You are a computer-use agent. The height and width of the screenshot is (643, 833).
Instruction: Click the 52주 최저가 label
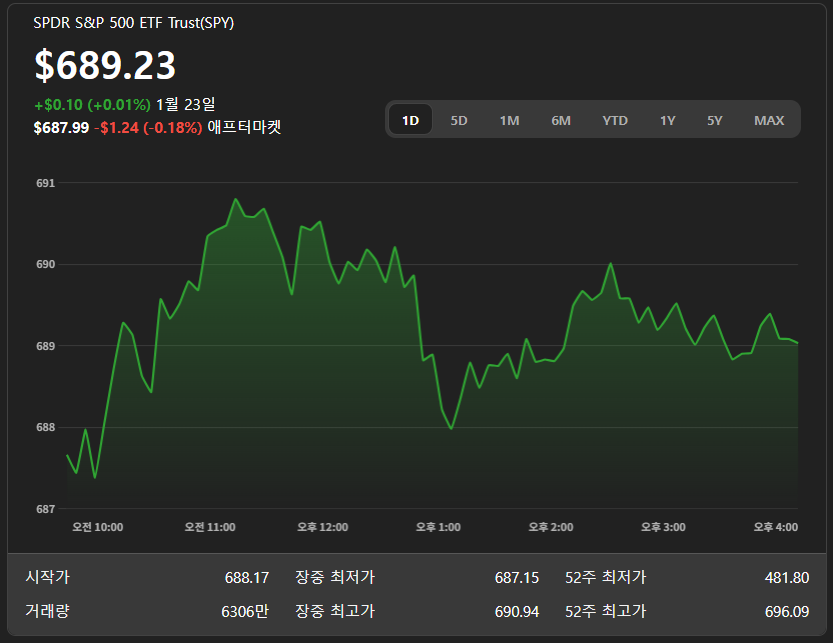coord(606,577)
